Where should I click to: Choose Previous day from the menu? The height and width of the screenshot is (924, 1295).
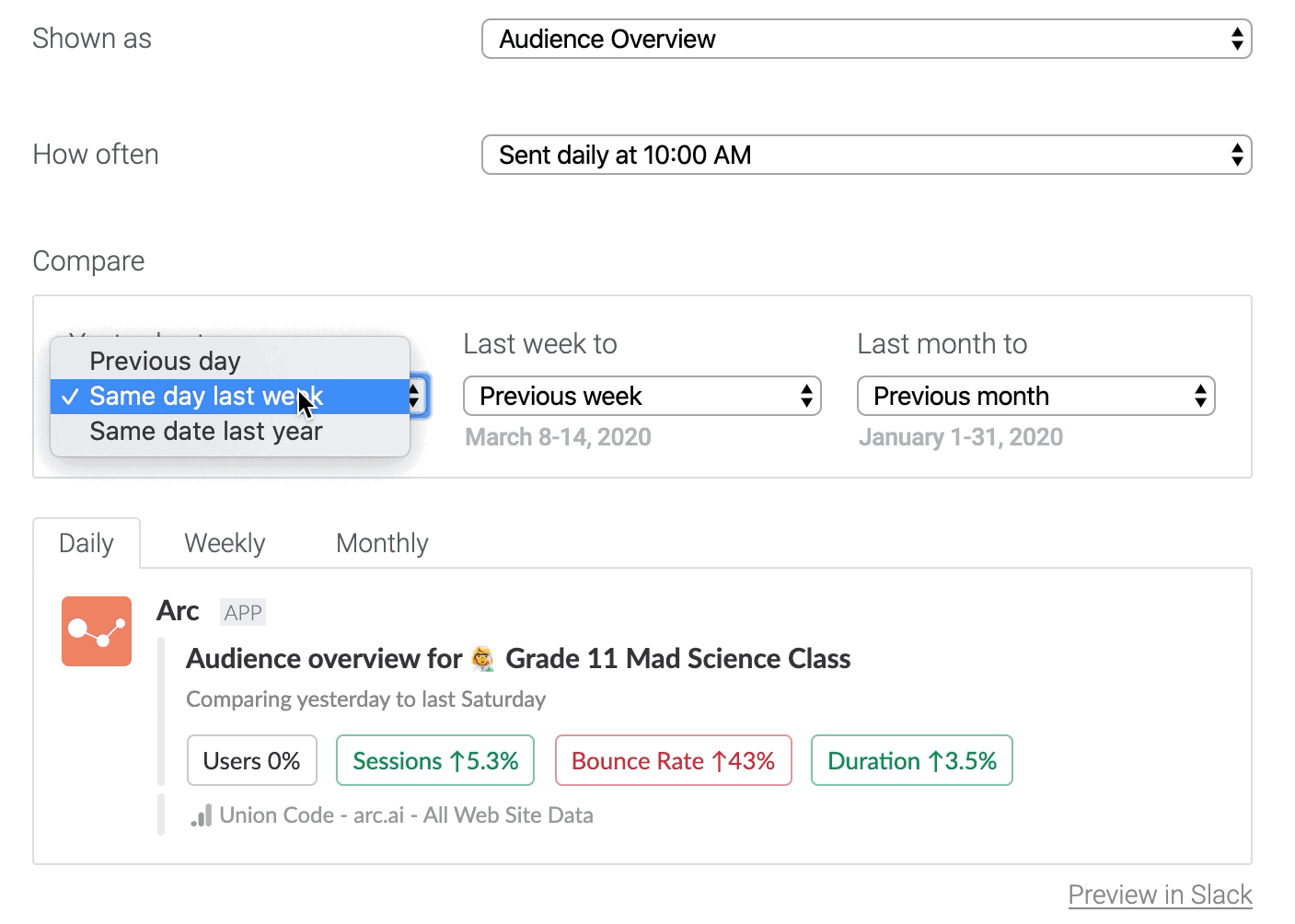pos(166,361)
